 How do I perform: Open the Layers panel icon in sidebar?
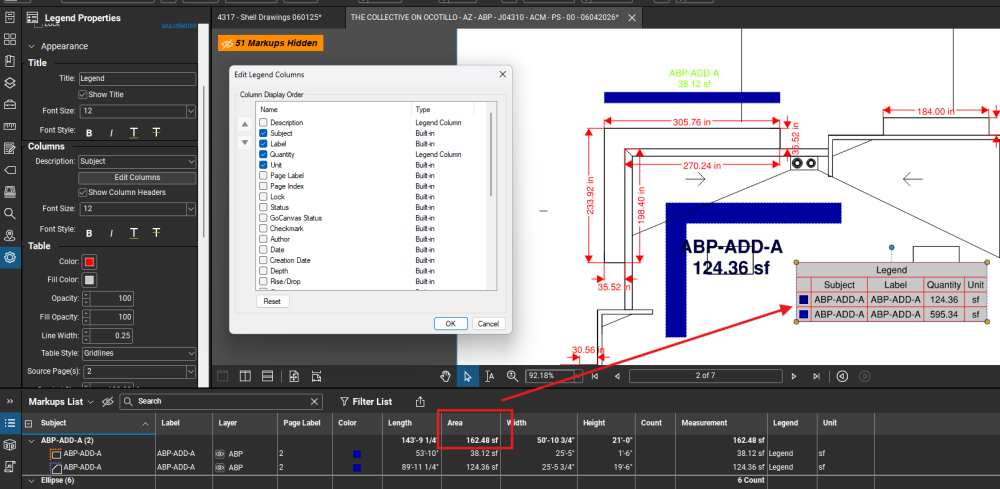[x=10, y=83]
